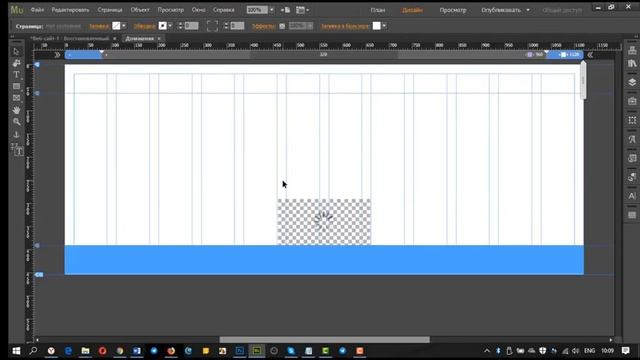
Task: Open the Справка menu
Action: click(224, 10)
